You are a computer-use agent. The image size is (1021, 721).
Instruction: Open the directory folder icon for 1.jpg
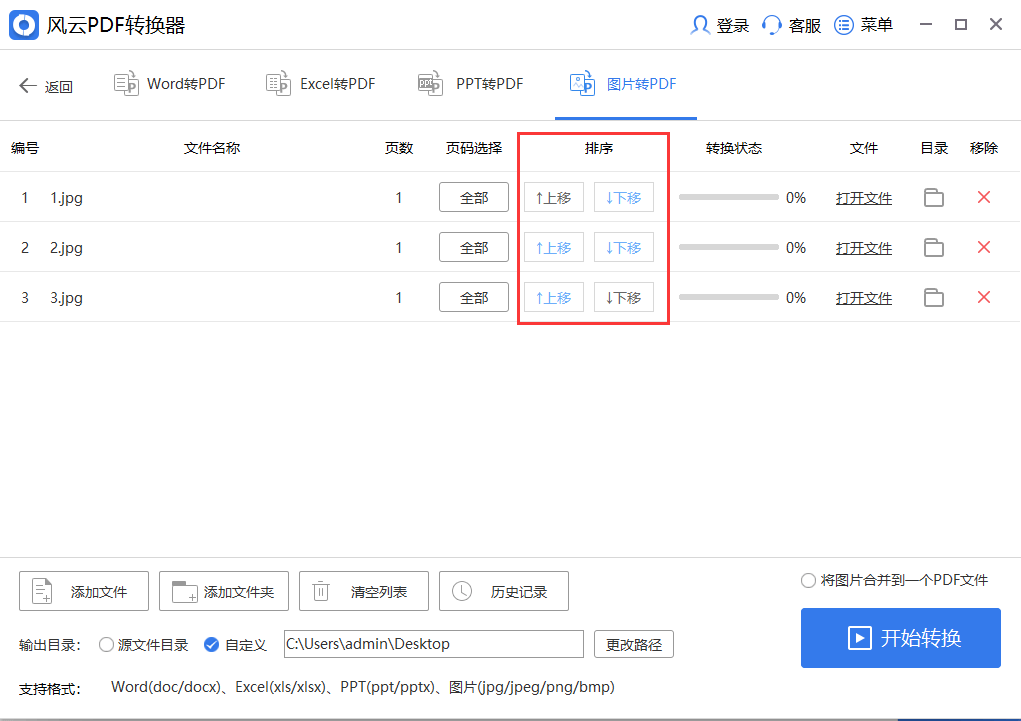click(933, 197)
